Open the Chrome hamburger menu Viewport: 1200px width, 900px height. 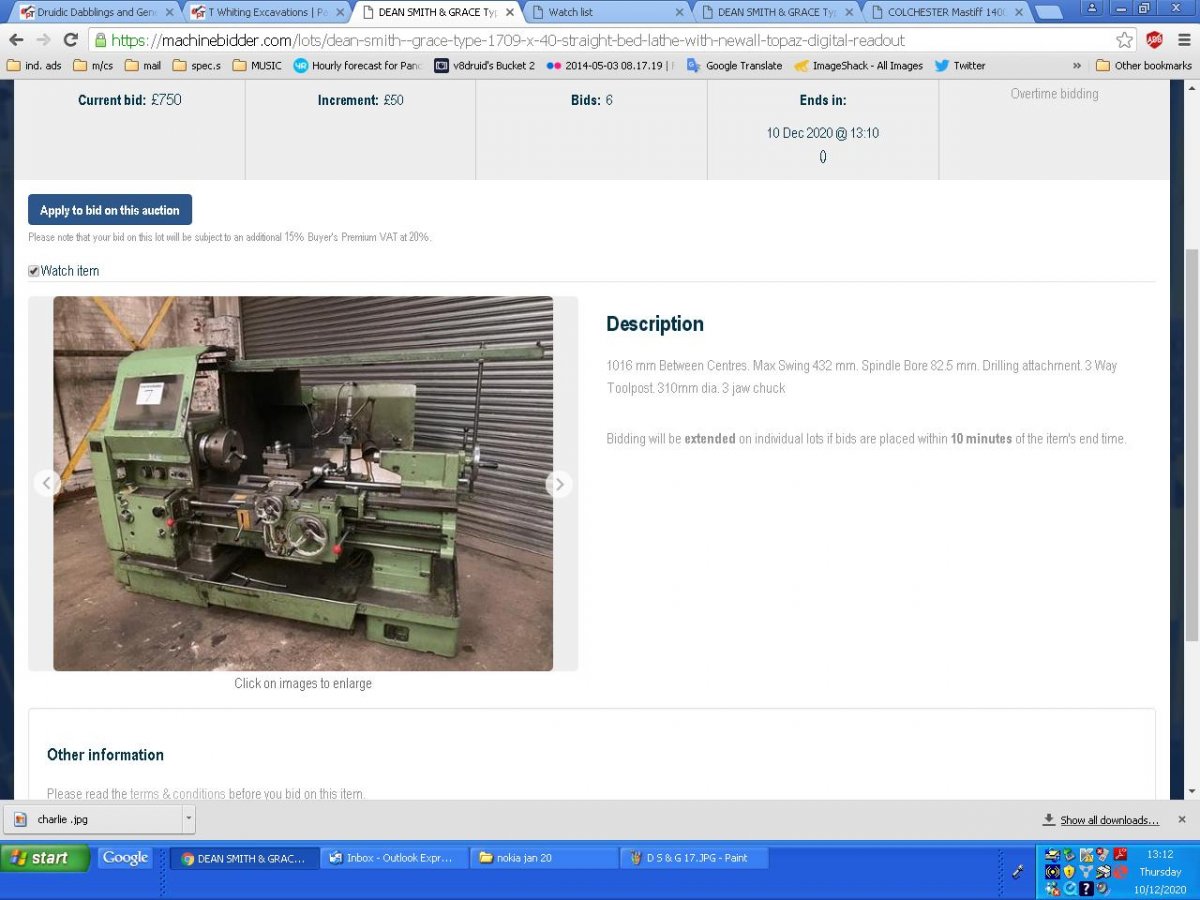tap(1184, 40)
